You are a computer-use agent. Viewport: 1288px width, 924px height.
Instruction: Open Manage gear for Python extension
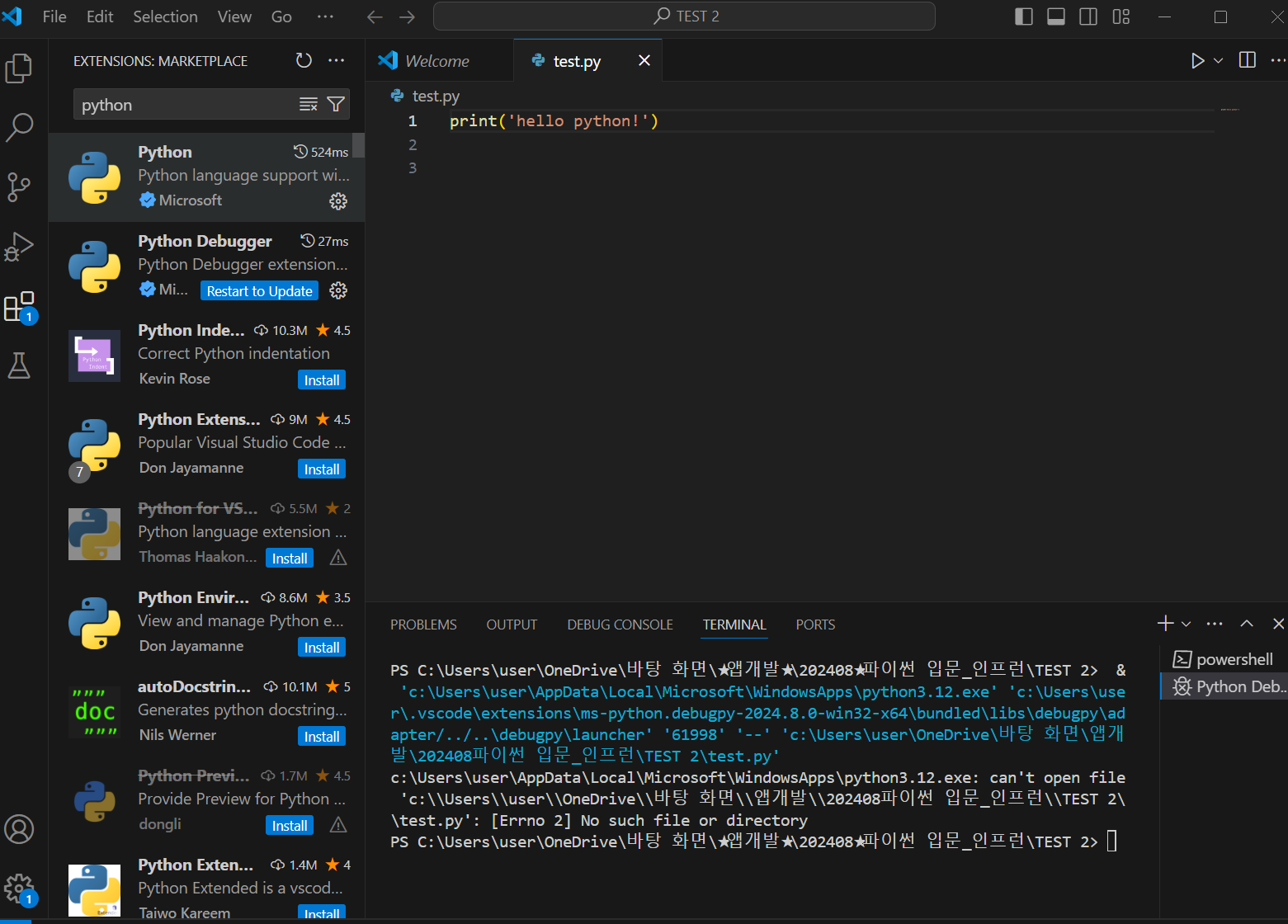coord(338,200)
